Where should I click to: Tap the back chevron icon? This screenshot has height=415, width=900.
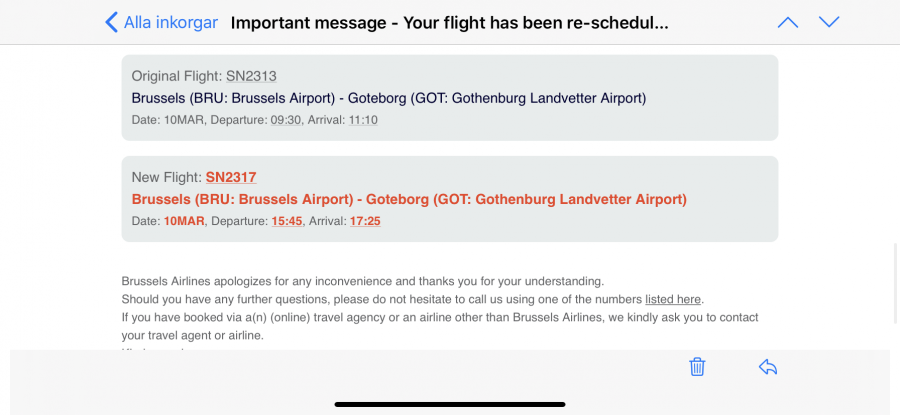pos(111,22)
